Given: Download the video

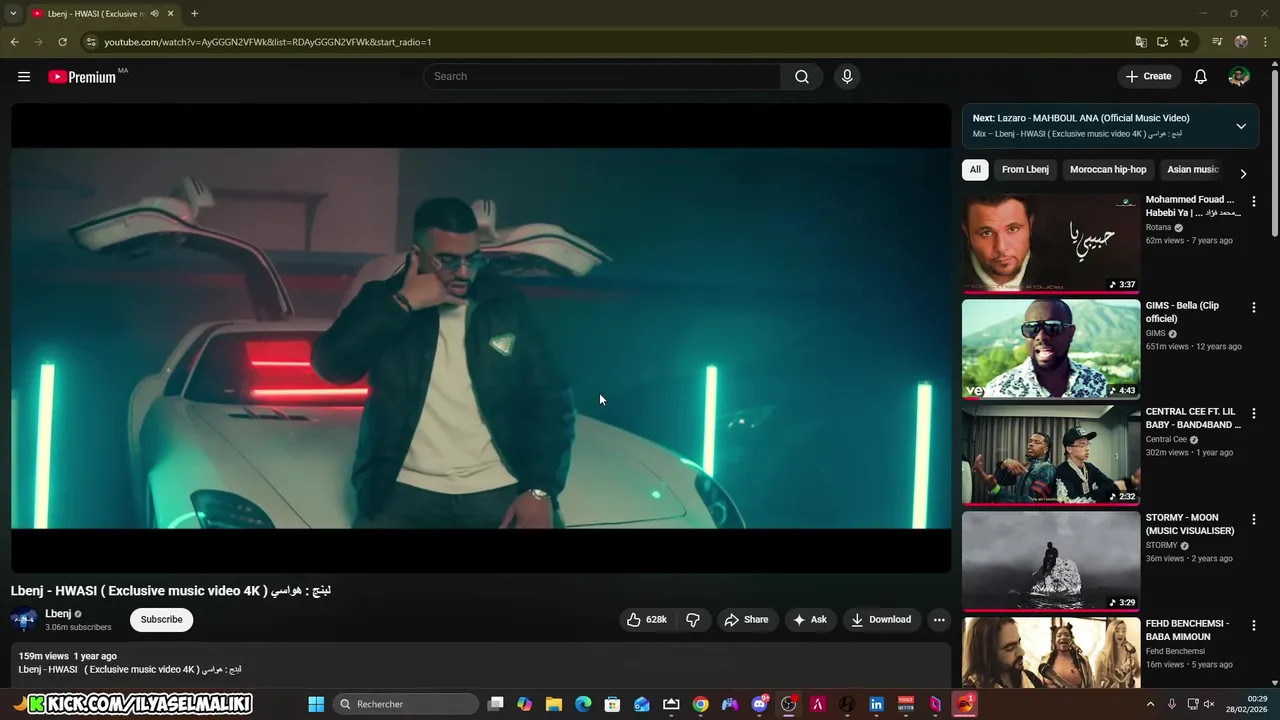Looking at the screenshot, I should (881, 620).
